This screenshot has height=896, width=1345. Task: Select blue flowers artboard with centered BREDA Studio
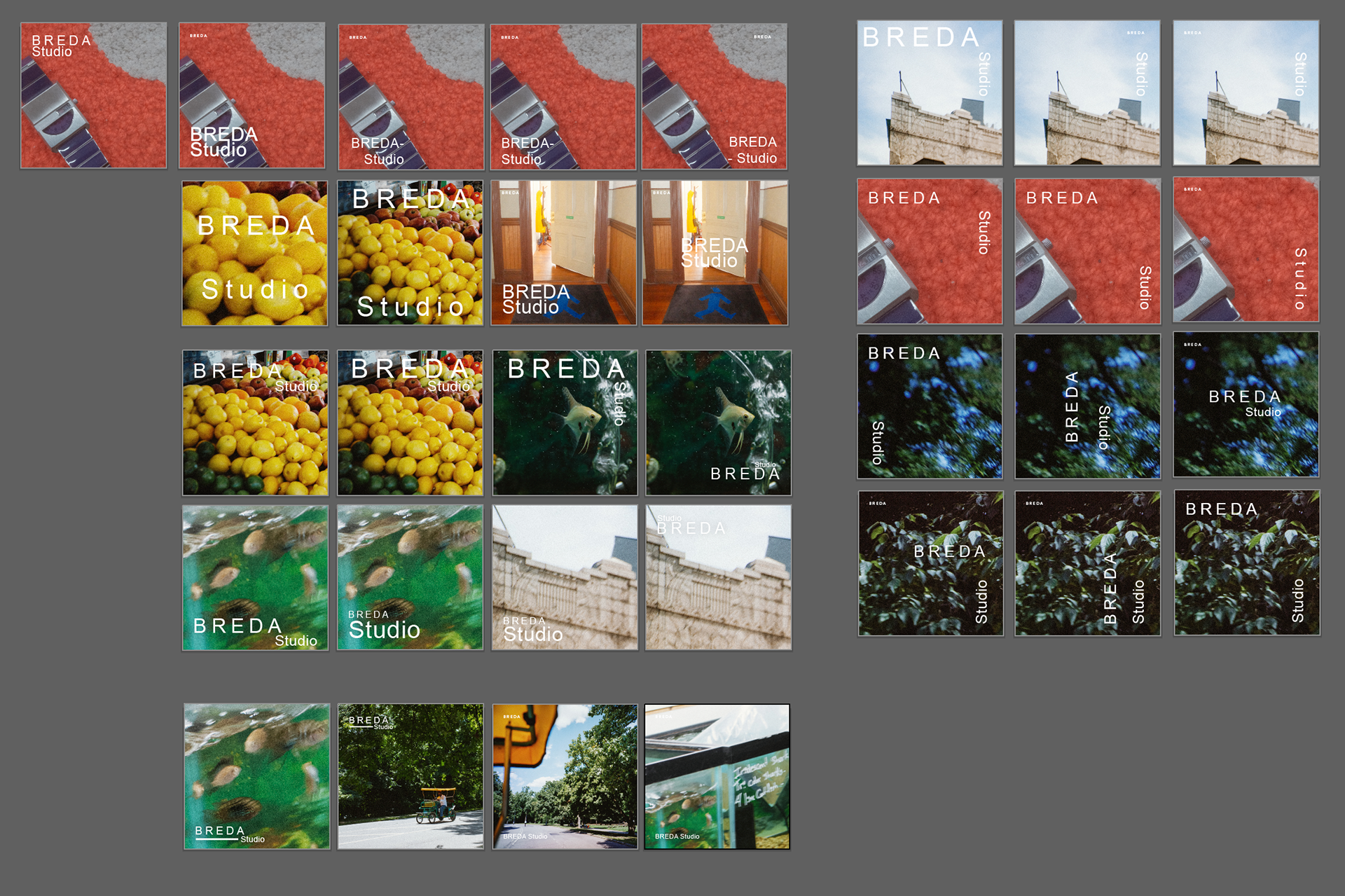1246,405
